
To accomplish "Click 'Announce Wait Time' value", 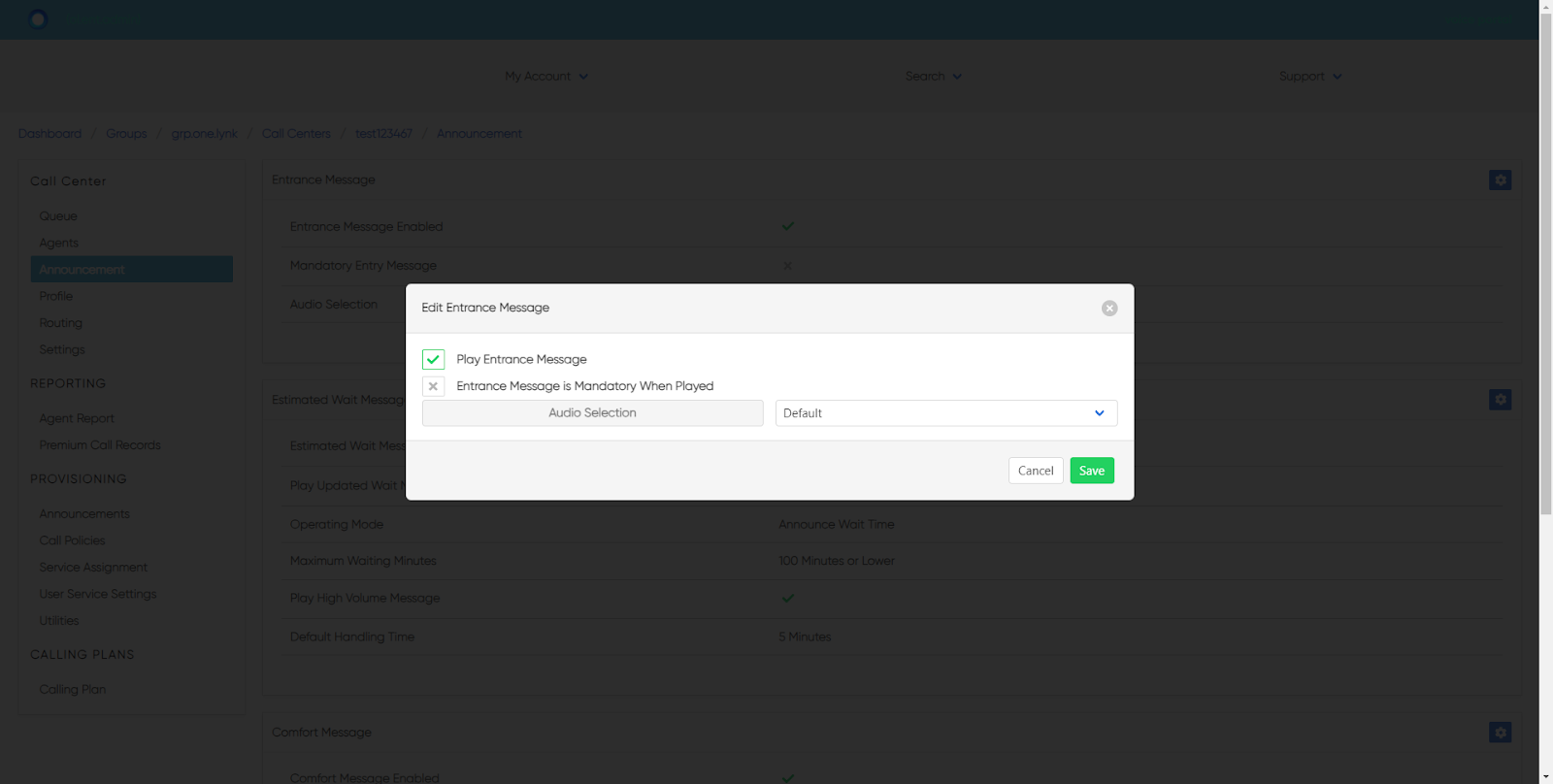I will tap(837, 524).
